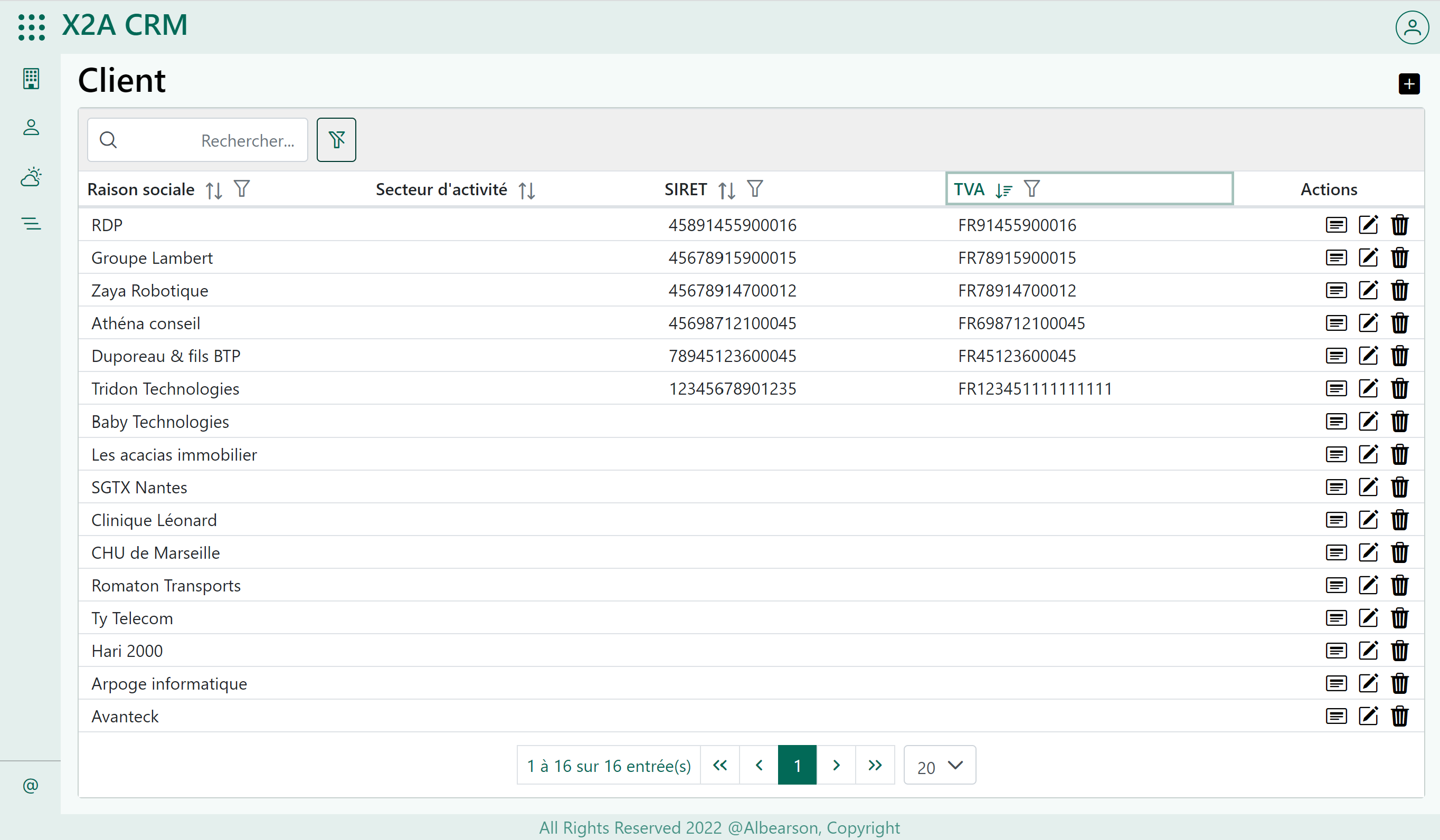Image resolution: width=1440 pixels, height=840 pixels.
Task: Click the list lines sidebar icon
Action: coord(31,223)
